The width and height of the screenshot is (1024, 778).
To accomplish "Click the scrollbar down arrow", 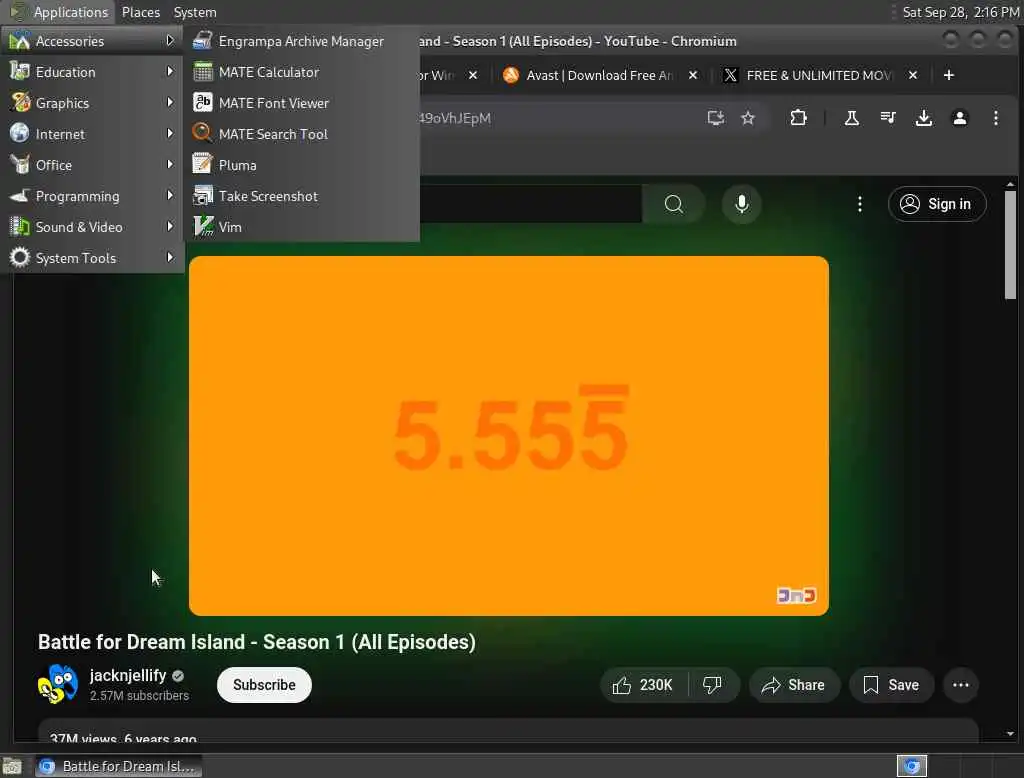I will [1010, 734].
